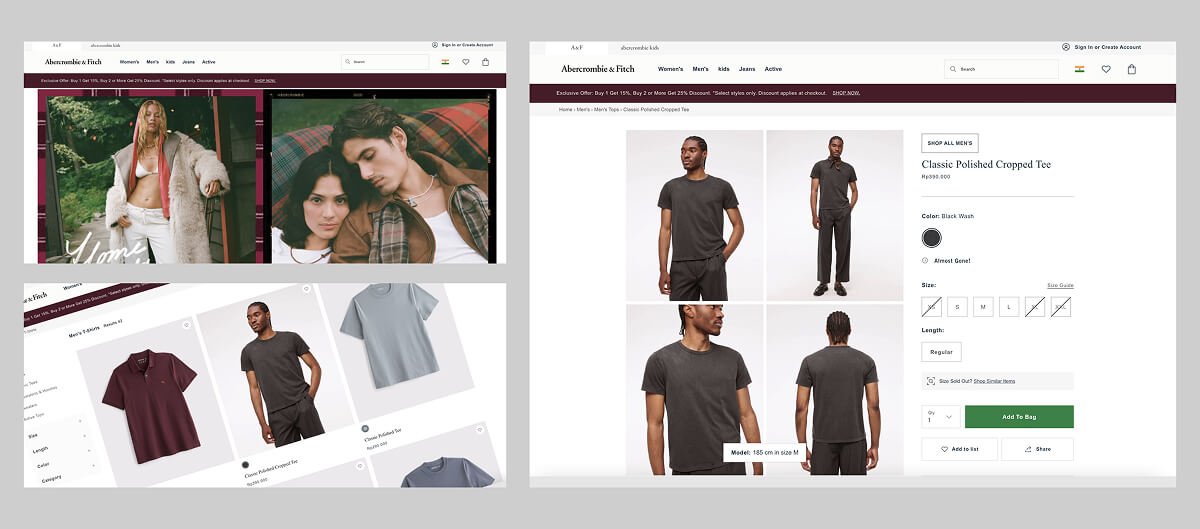The height and width of the screenshot is (529, 1200).
Task: Favorite the maroon polo in the listing
Action: pyautogui.click(x=186, y=325)
